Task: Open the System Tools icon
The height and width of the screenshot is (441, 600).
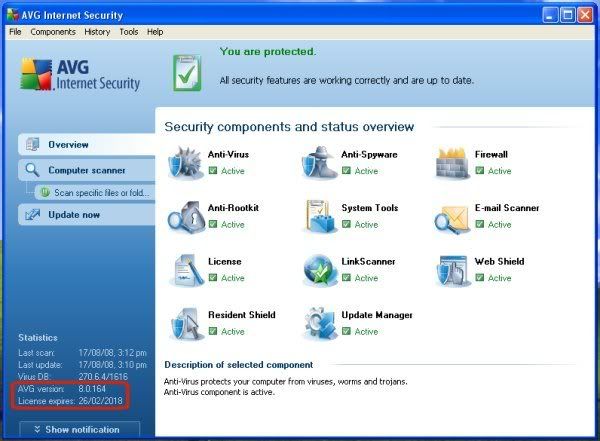Action: (x=320, y=216)
